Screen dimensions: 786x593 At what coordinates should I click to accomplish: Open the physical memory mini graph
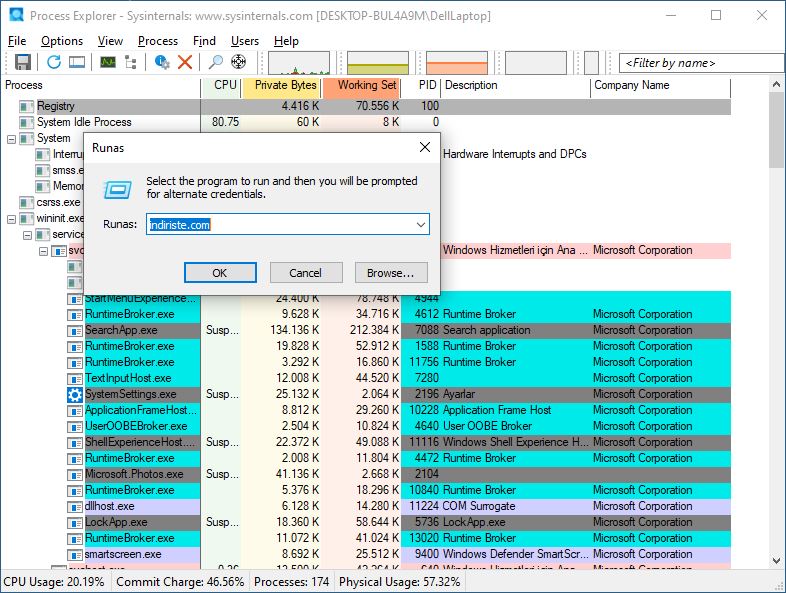[457, 63]
